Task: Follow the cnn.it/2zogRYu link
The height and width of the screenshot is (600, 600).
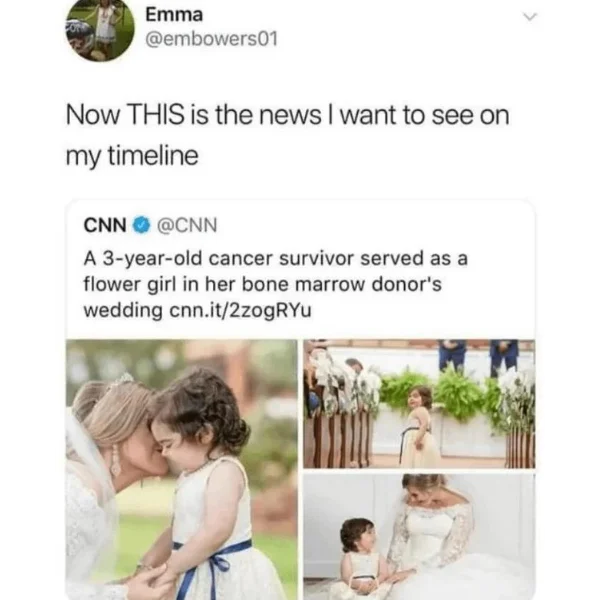Action: (240, 311)
